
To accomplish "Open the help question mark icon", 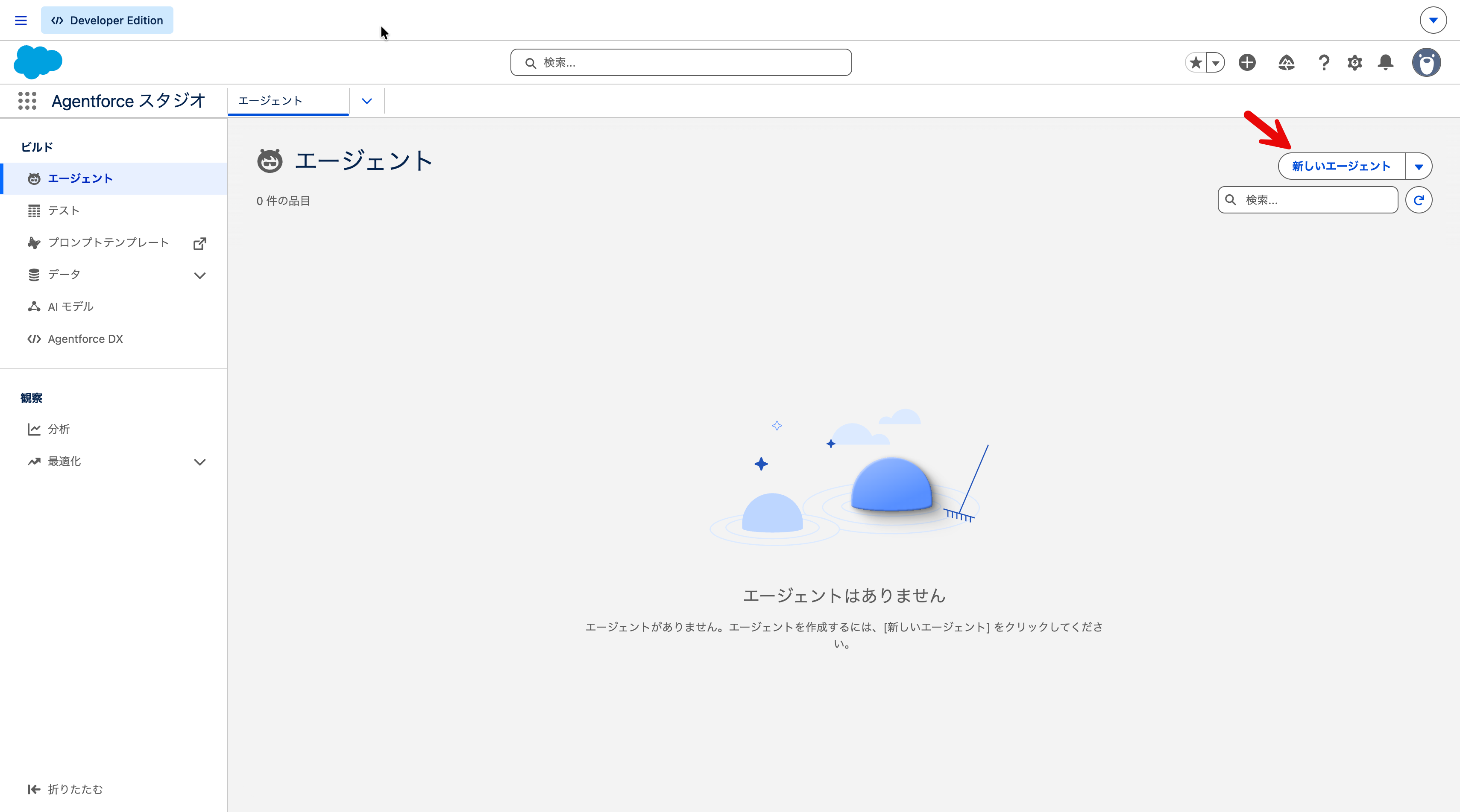I will pyautogui.click(x=1323, y=62).
